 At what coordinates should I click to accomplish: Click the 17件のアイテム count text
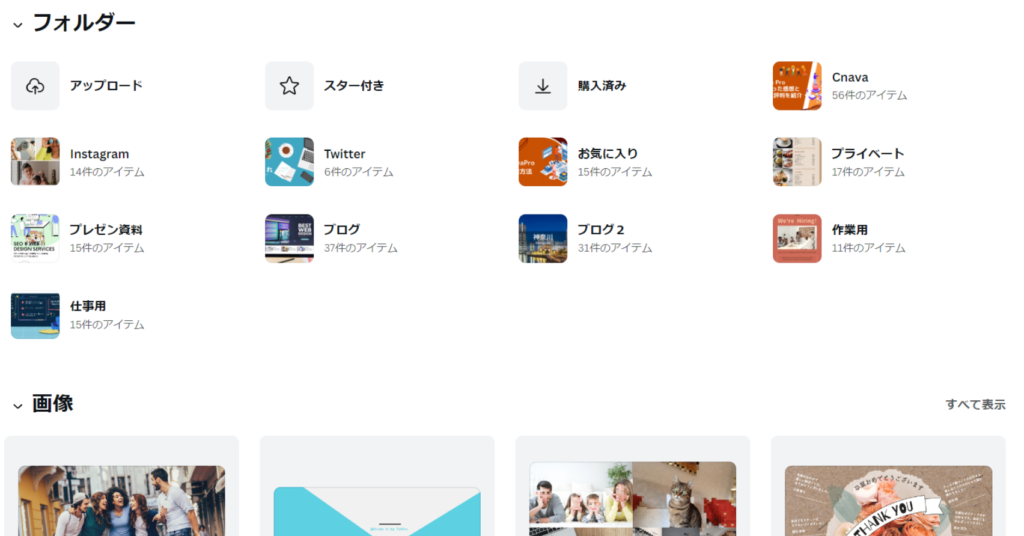click(868, 172)
